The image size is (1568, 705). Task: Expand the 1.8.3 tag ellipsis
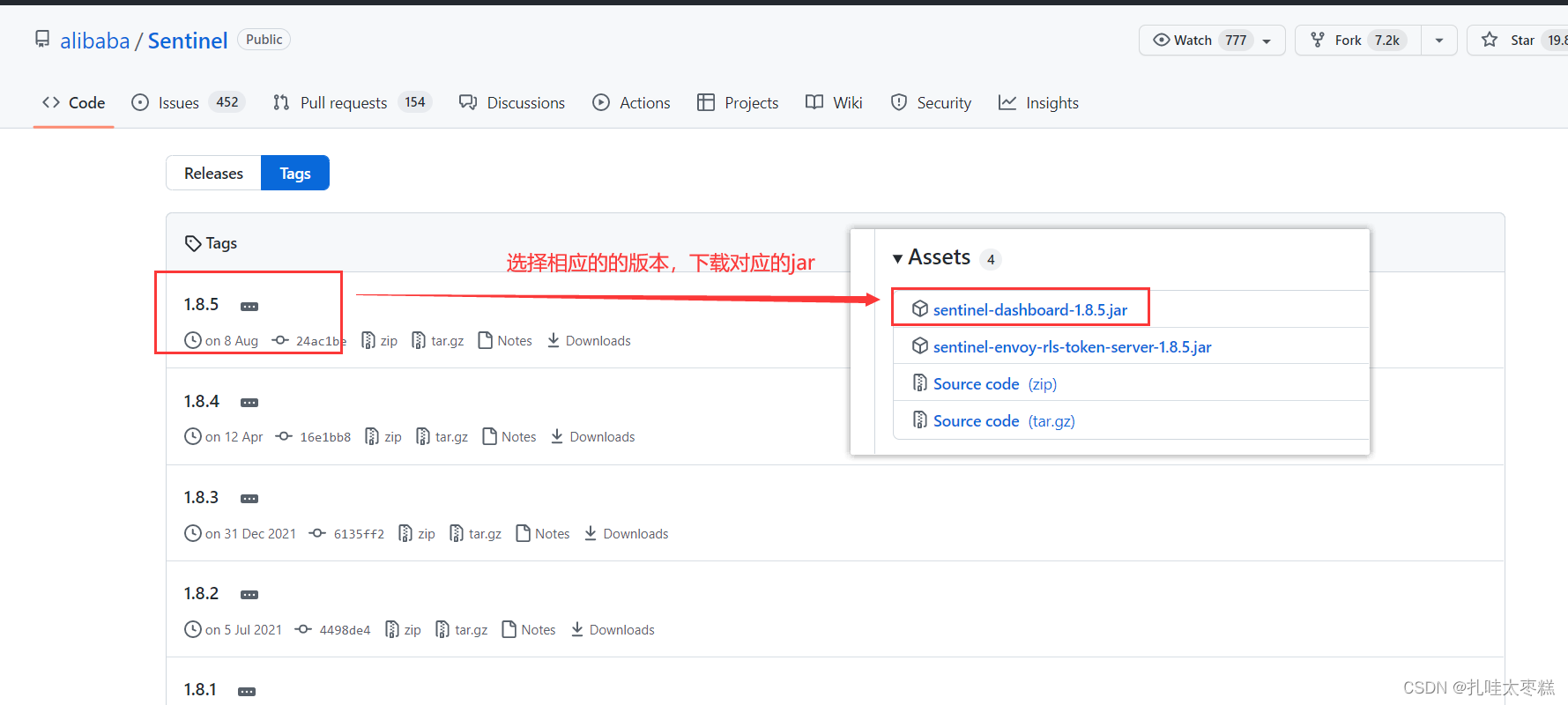point(249,499)
